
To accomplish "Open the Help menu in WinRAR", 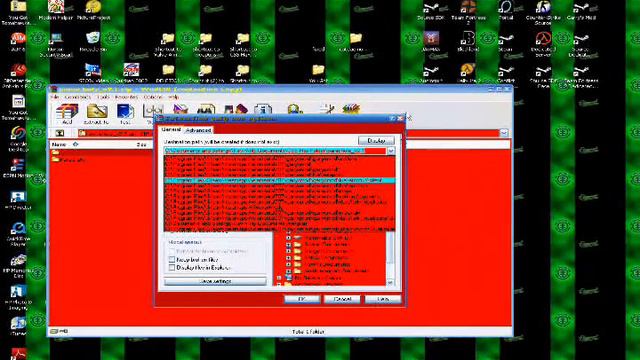I will coord(173,97).
